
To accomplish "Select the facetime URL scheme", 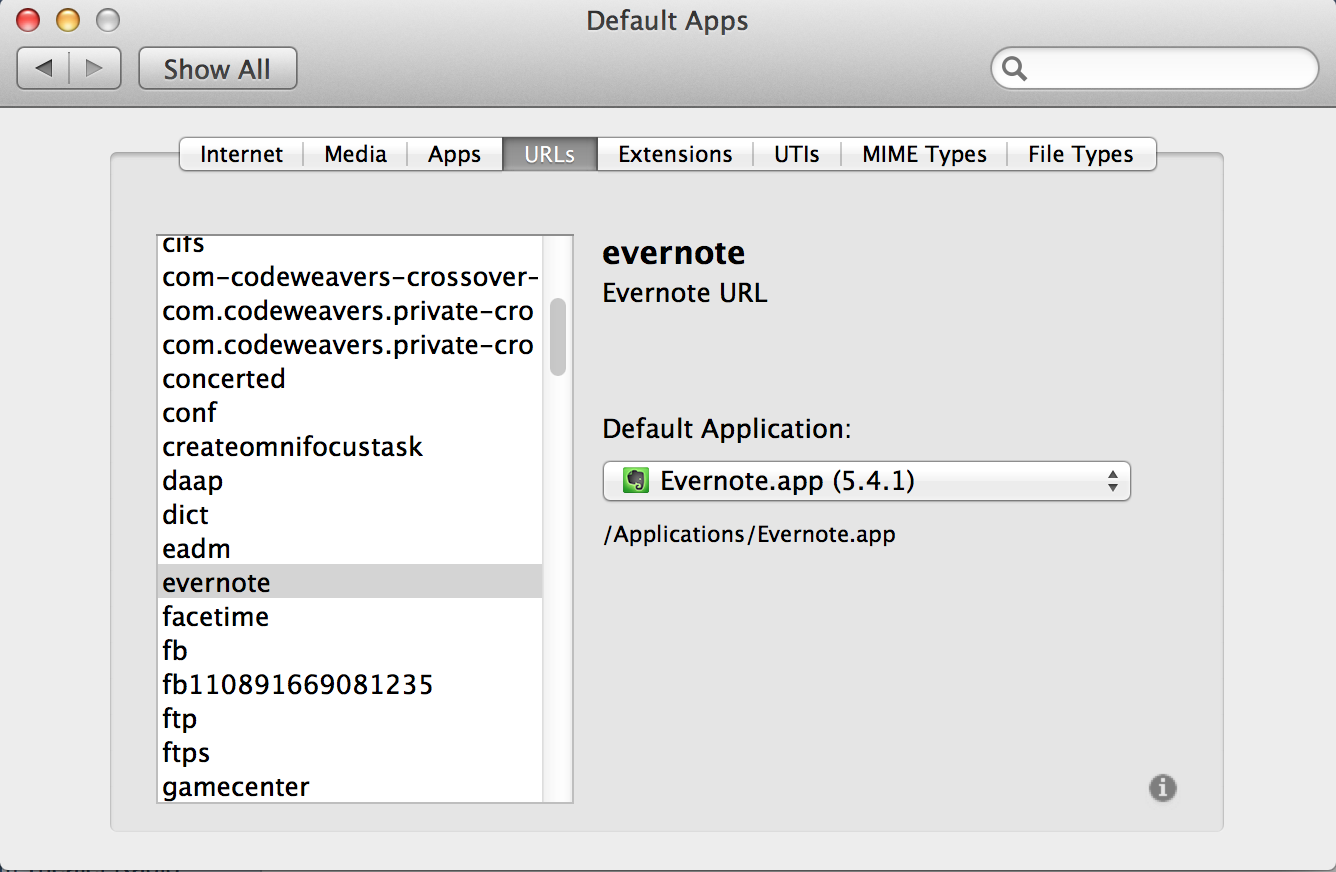I will (x=350, y=617).
